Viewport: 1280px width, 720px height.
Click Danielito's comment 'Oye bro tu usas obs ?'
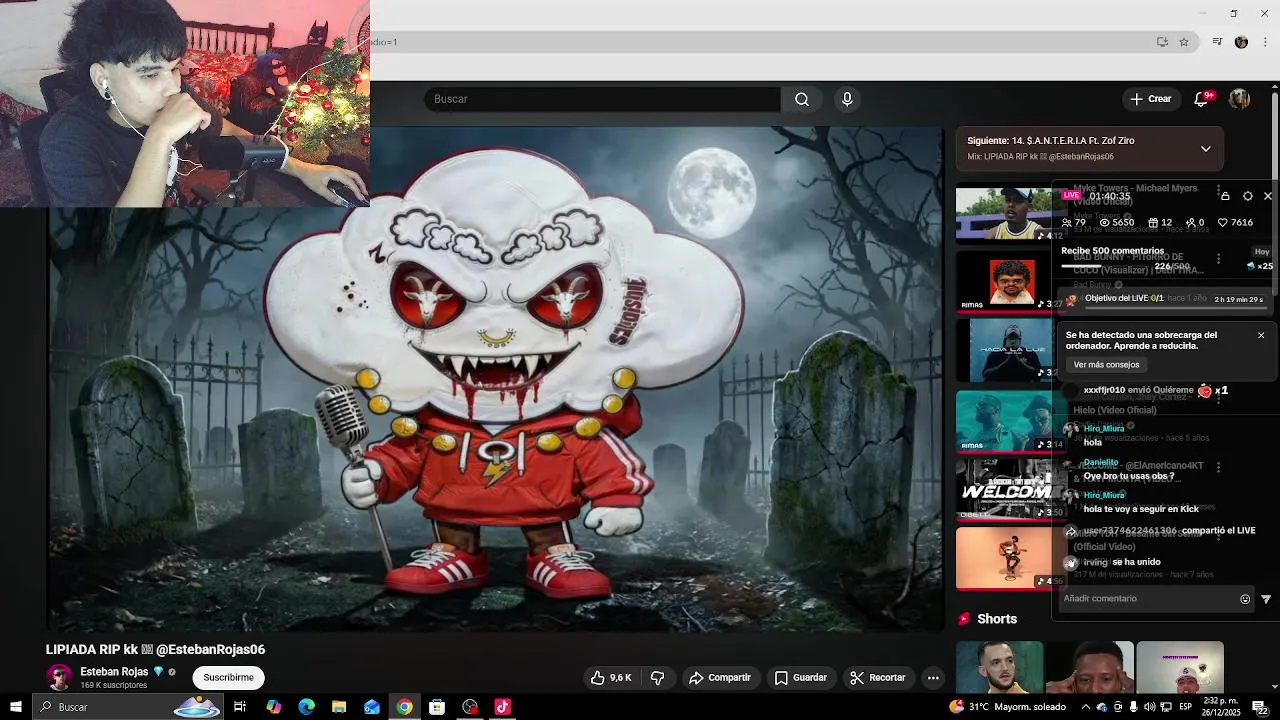(1128, 476)
